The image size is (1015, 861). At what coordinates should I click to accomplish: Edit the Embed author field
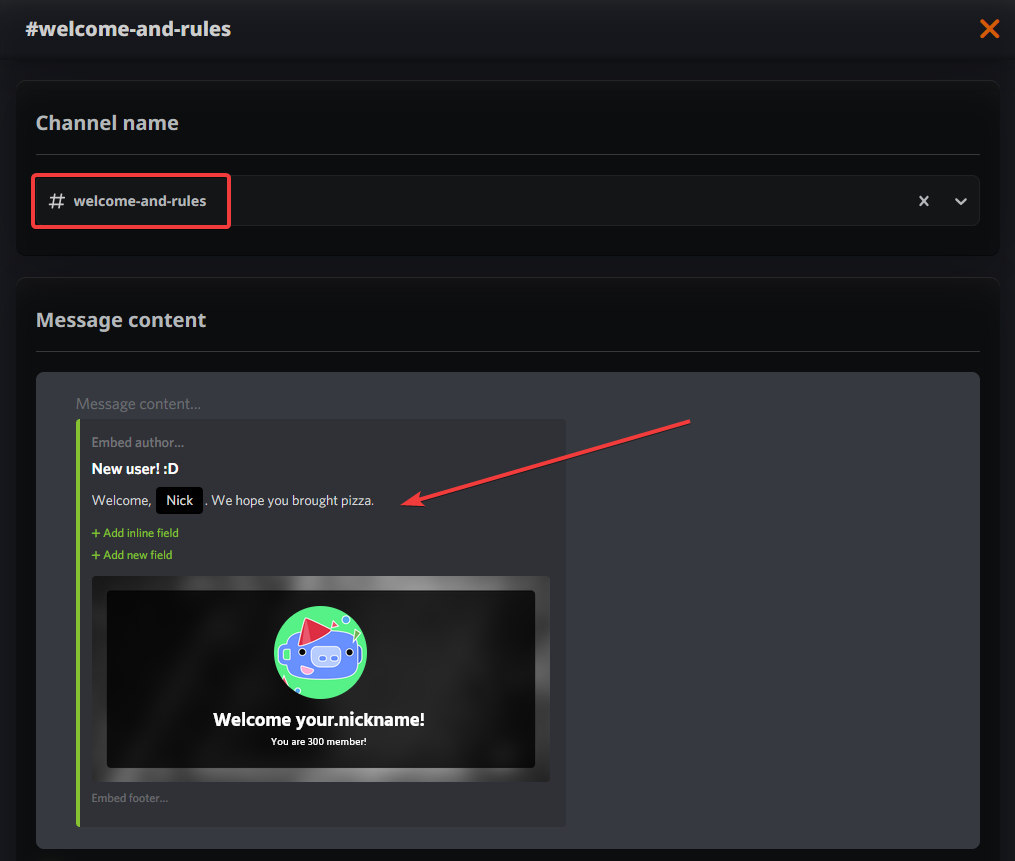(x=137, y=442)
